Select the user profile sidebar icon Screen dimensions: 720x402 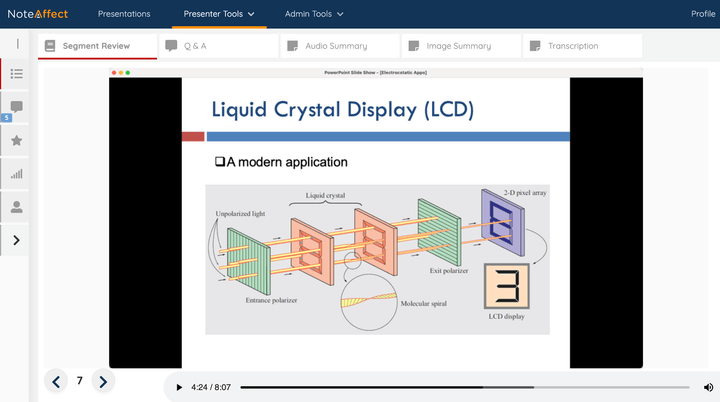(16, 207)
